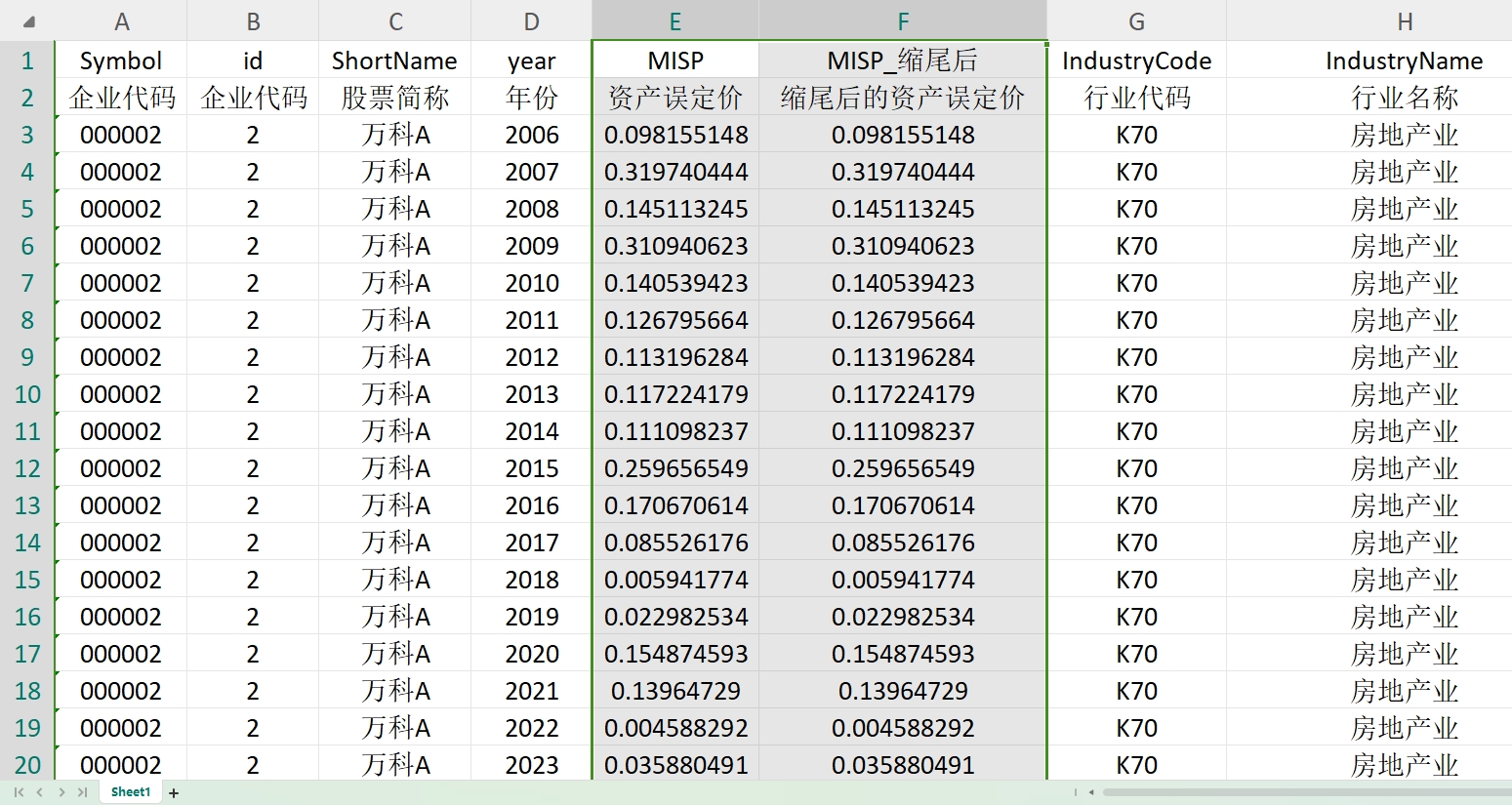Image resolution: width=1512 pixels, height=805 pixels.
Task: Click the "股票简称" cell
Action: pos(395,98)
